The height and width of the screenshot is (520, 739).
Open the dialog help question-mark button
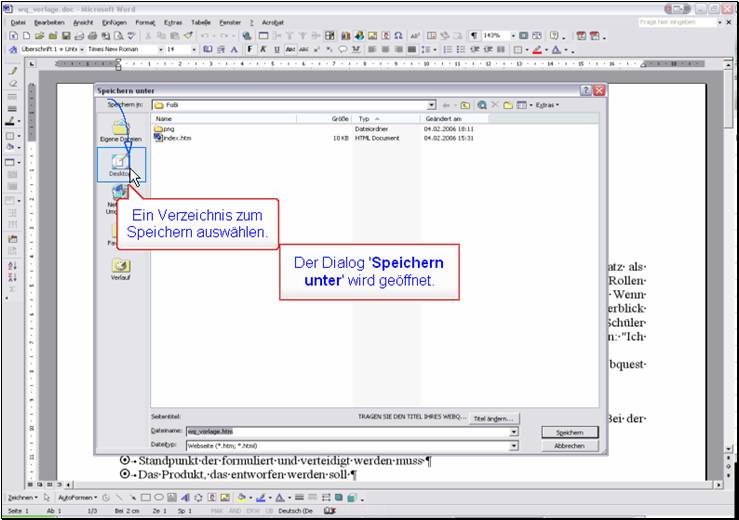[586, 90]
